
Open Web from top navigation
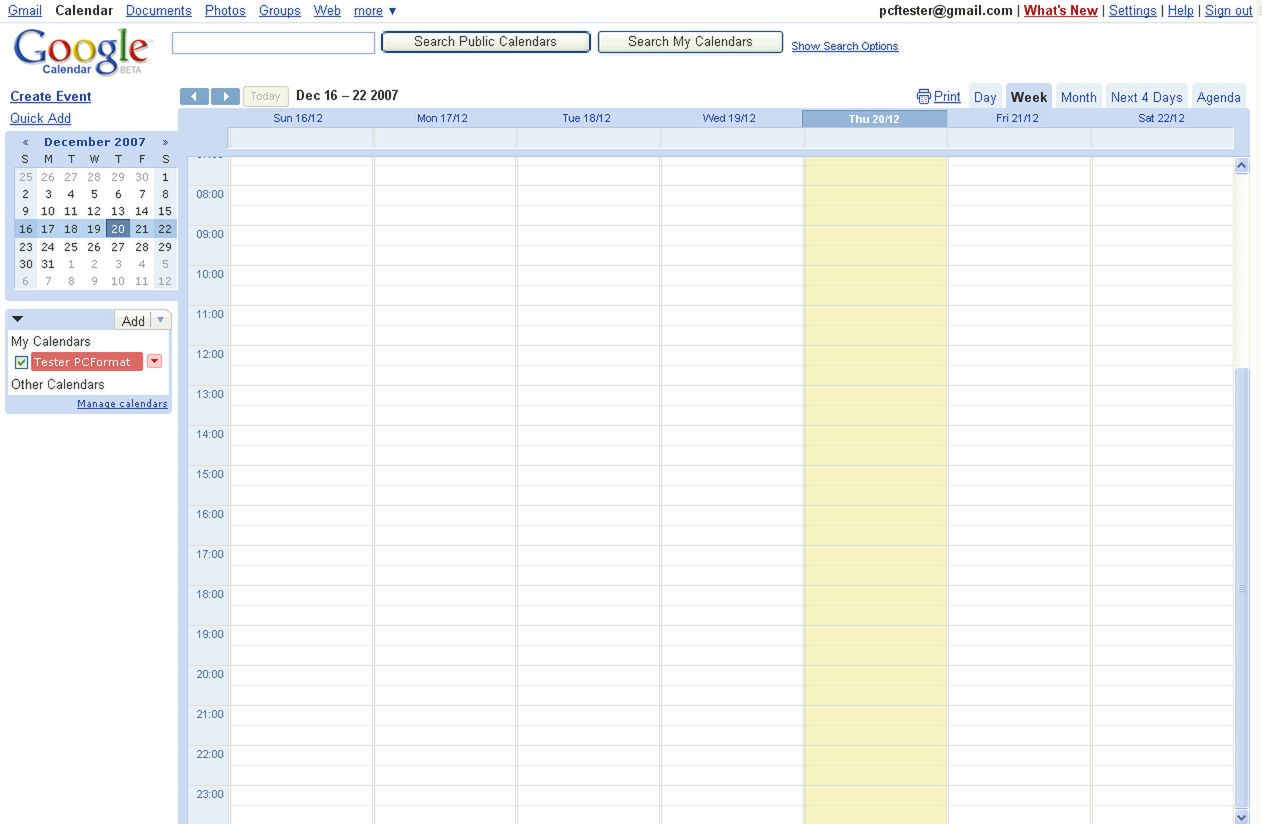327,11
